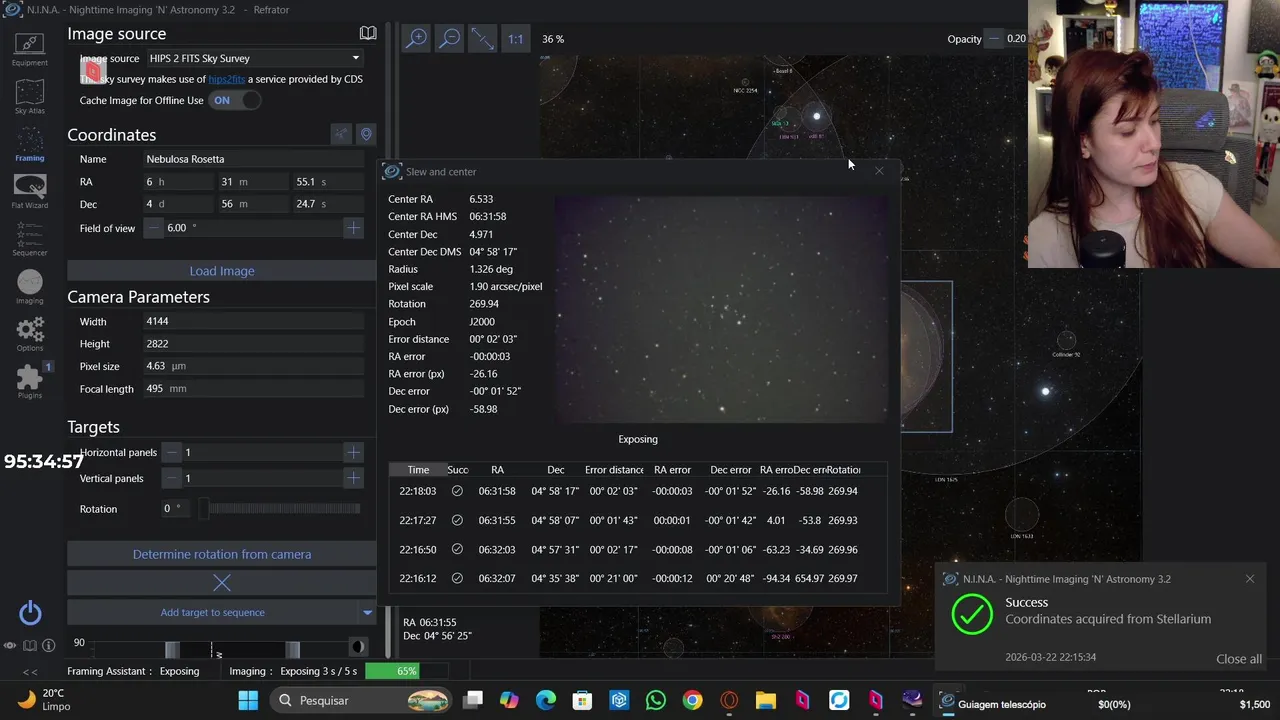Increase Horizontal panels count
The width and height of the screenshot is (1280, 720).
click(353, 453)
